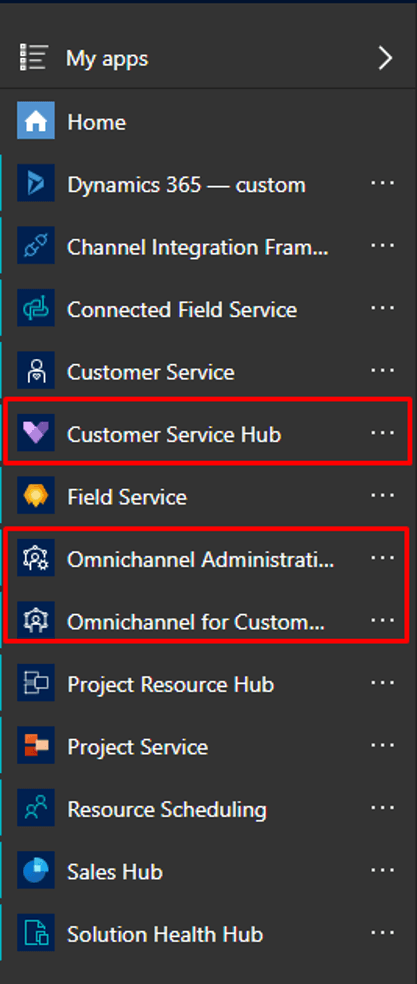
Task: Expand My apps with chevron arrow
Action: [x=385, y=58]
